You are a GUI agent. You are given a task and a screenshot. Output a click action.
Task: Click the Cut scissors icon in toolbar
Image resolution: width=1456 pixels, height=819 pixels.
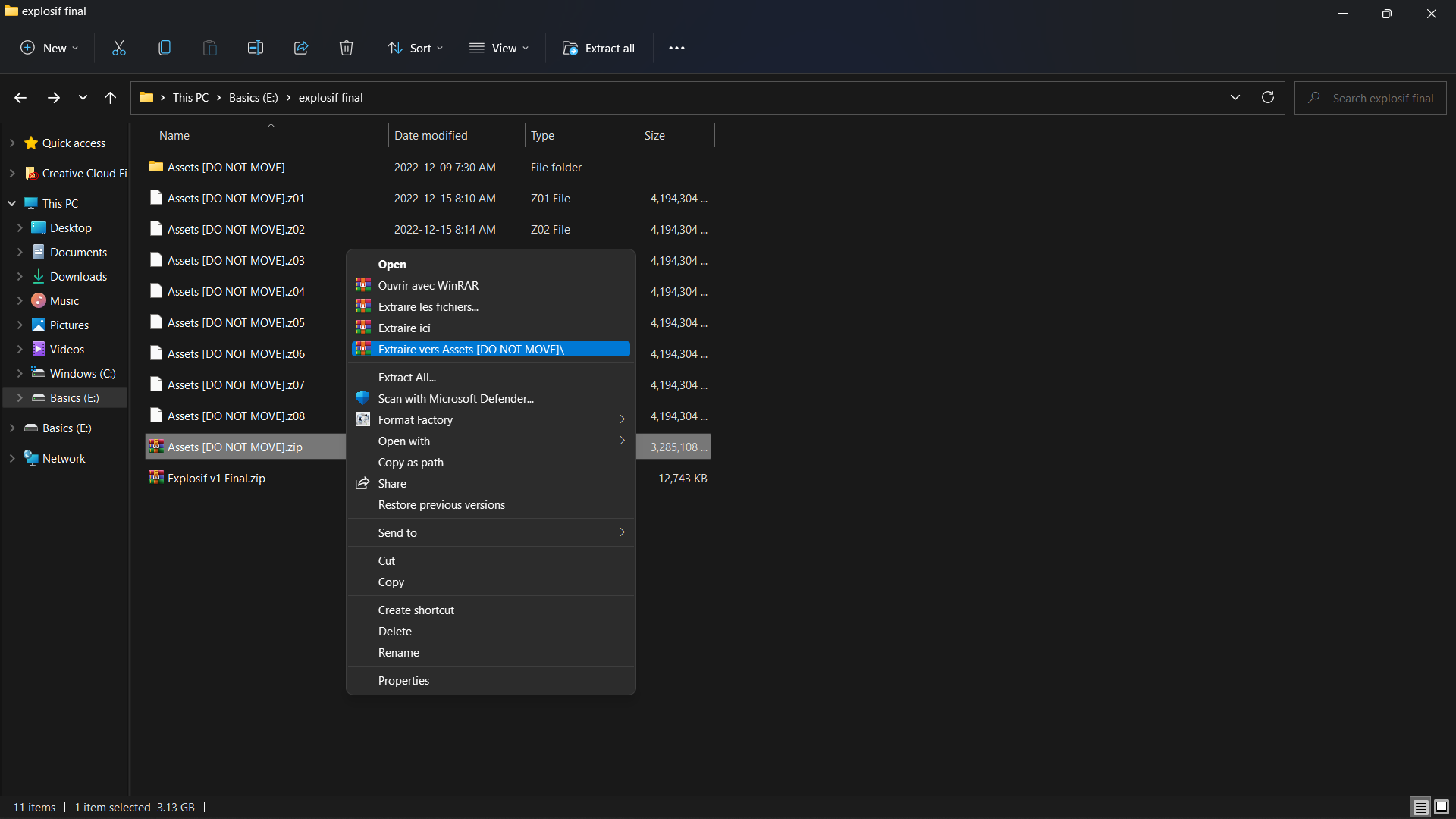[x=119, y=48]
